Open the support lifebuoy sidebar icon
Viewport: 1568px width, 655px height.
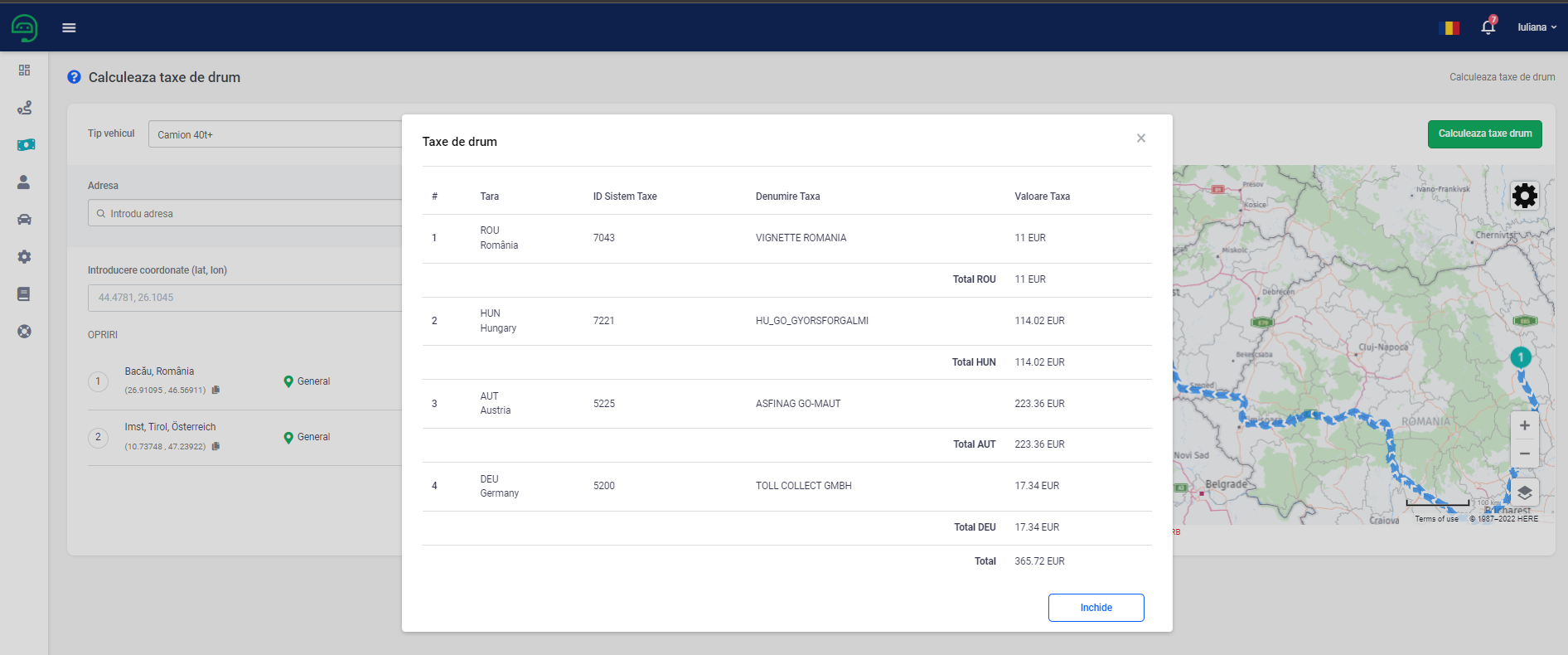pyautogui.click(x=24, y=332)
